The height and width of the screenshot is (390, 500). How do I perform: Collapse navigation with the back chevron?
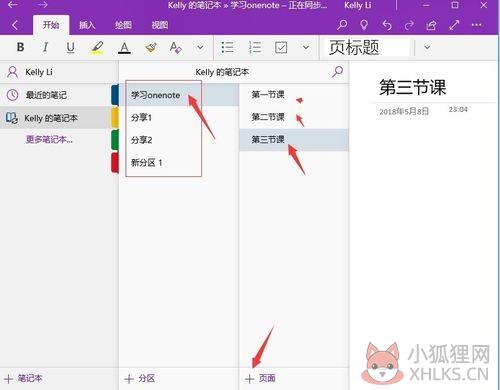click(15, 25)
